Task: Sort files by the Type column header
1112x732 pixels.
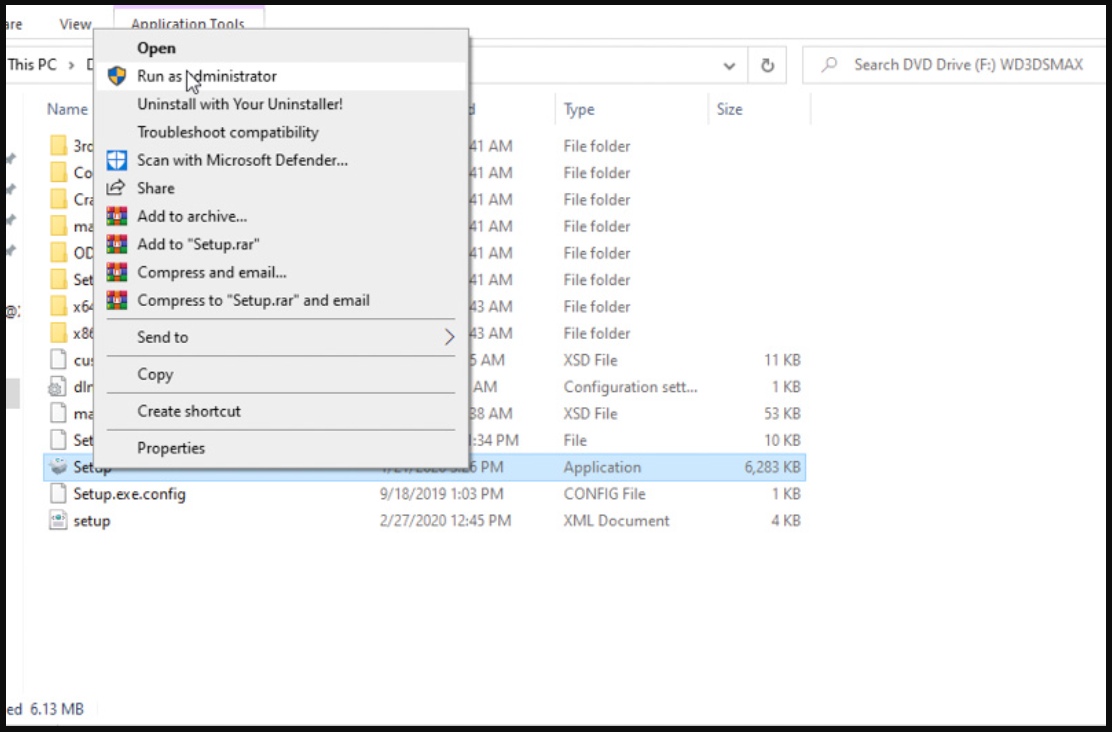Action: click(x=579, y=110)
